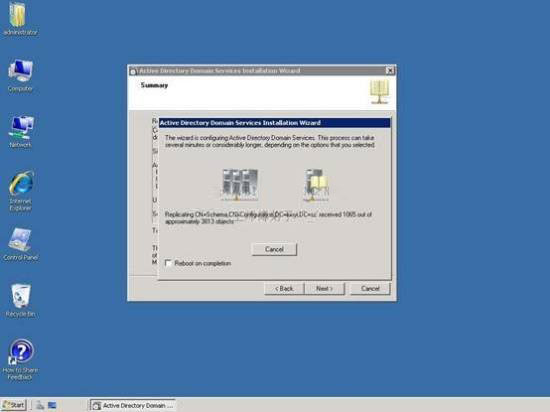
Task: Open the Control Panel desktop icon
Action: 20,244
